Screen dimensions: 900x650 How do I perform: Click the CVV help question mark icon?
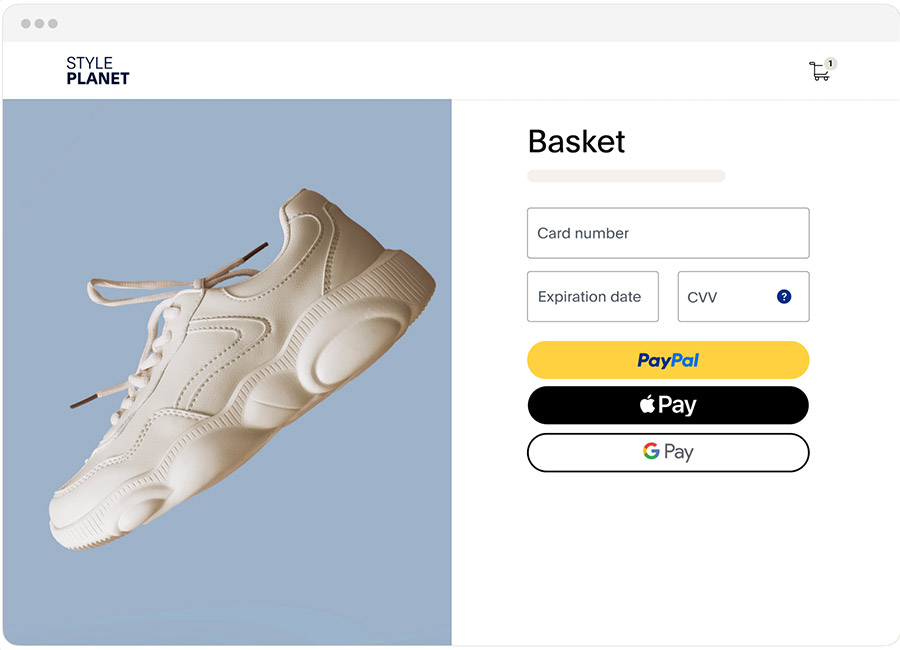pyautogui.click(x=784, y=297)
